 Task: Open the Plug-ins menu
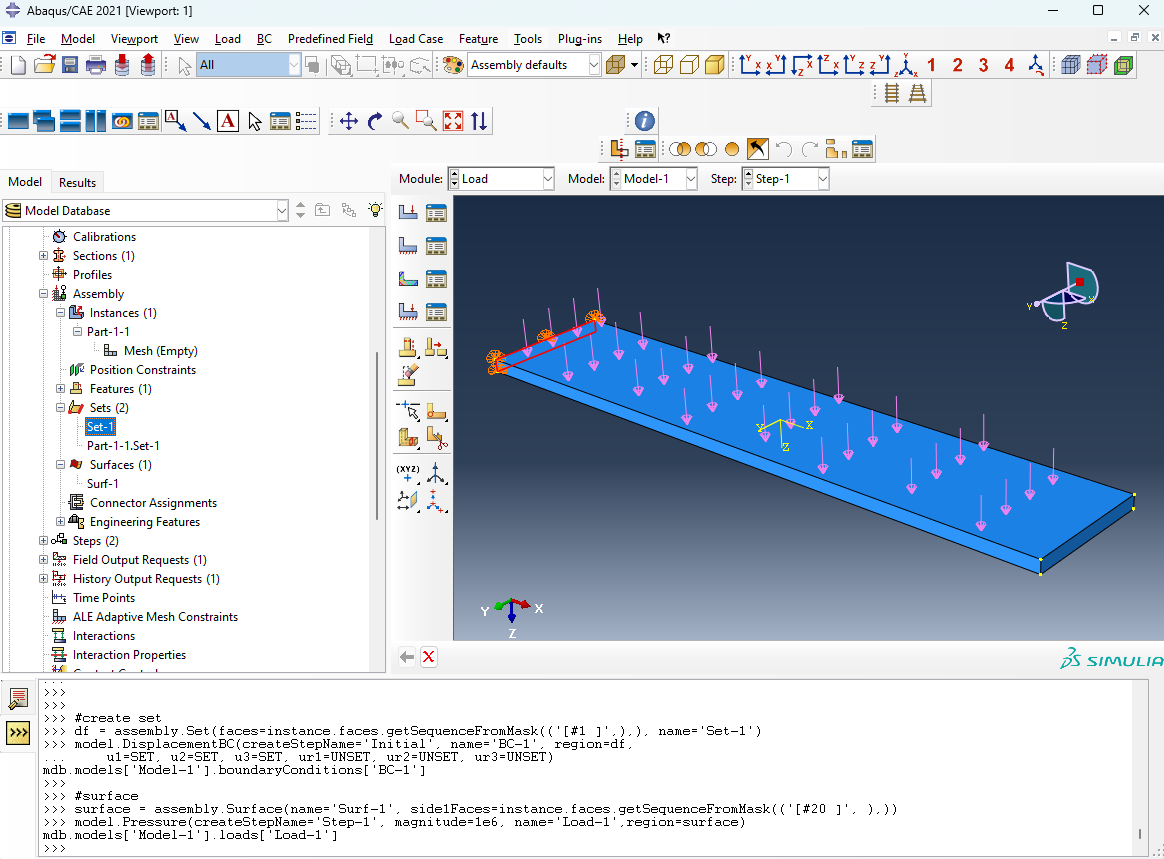pos(579,39)
